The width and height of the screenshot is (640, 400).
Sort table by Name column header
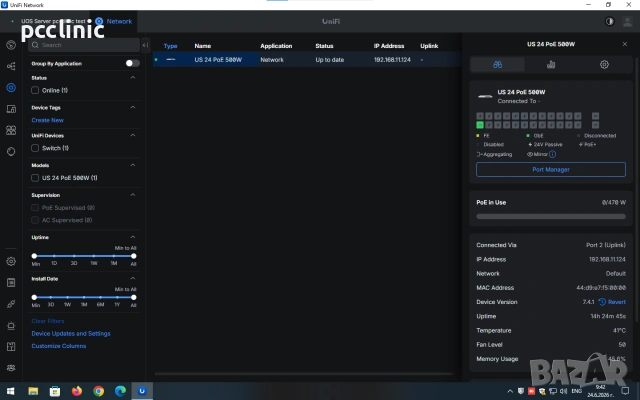click(203, 46)
